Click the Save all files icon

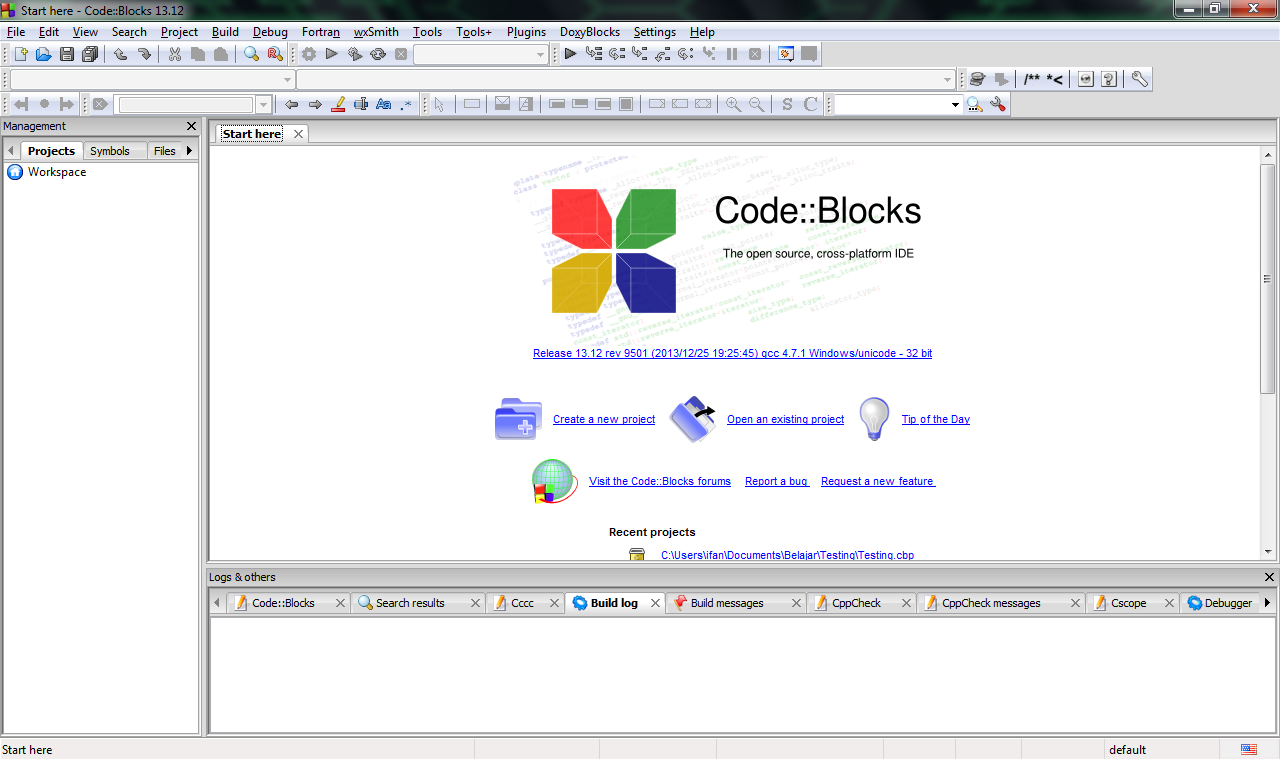coord(91,54)
